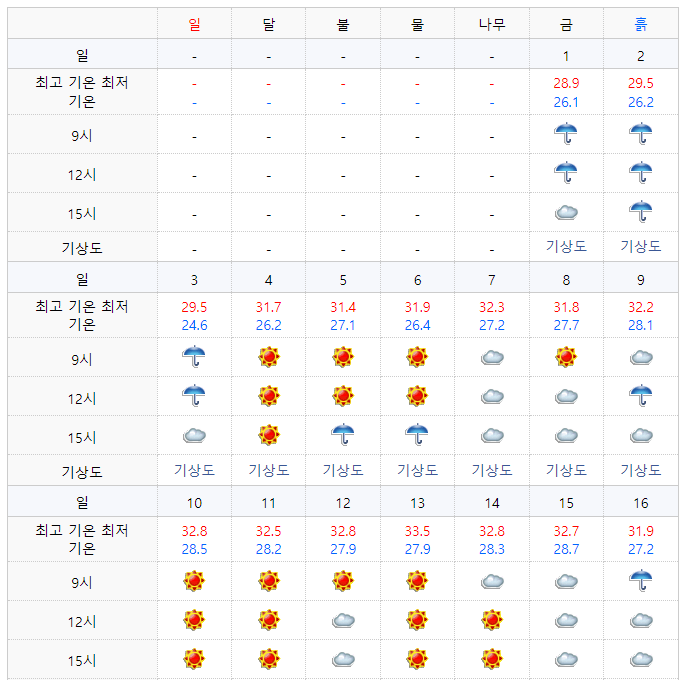Select high temperature 31.7

(268, 307)
